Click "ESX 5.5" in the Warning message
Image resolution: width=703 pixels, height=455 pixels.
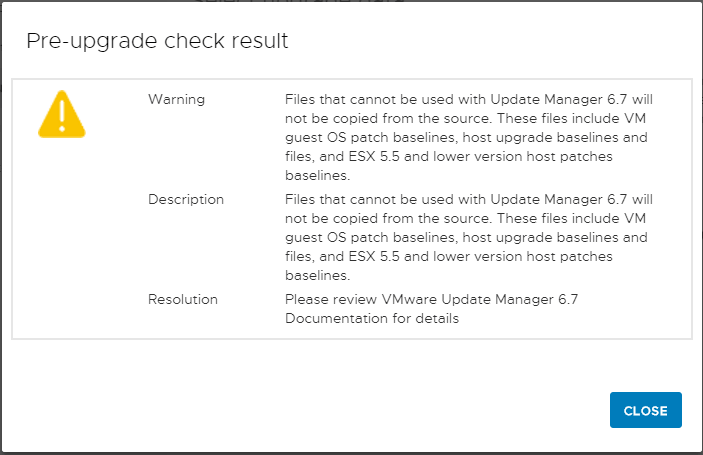(x=374, y=156)
